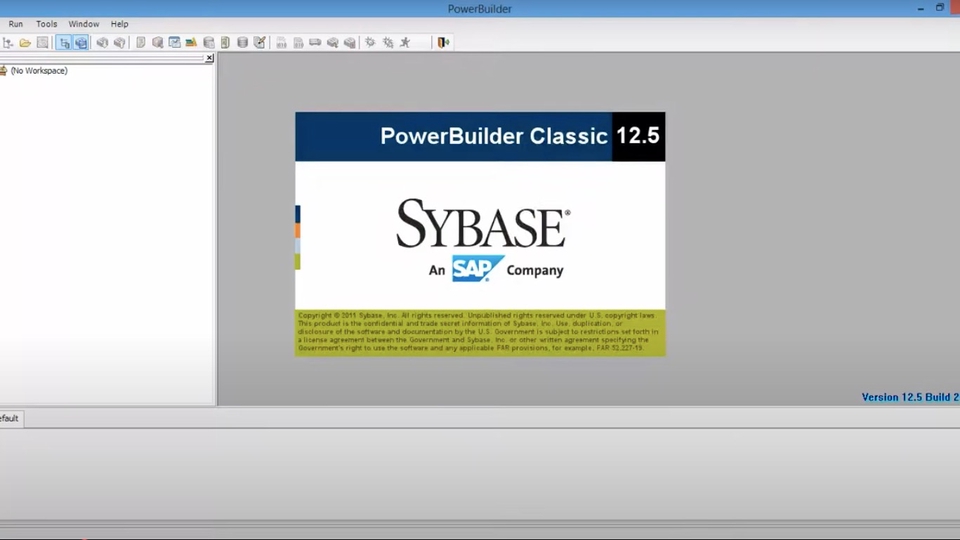Click the PowerBuilder Classic splash screen
The image size is (960, 540).
point(480,234)
